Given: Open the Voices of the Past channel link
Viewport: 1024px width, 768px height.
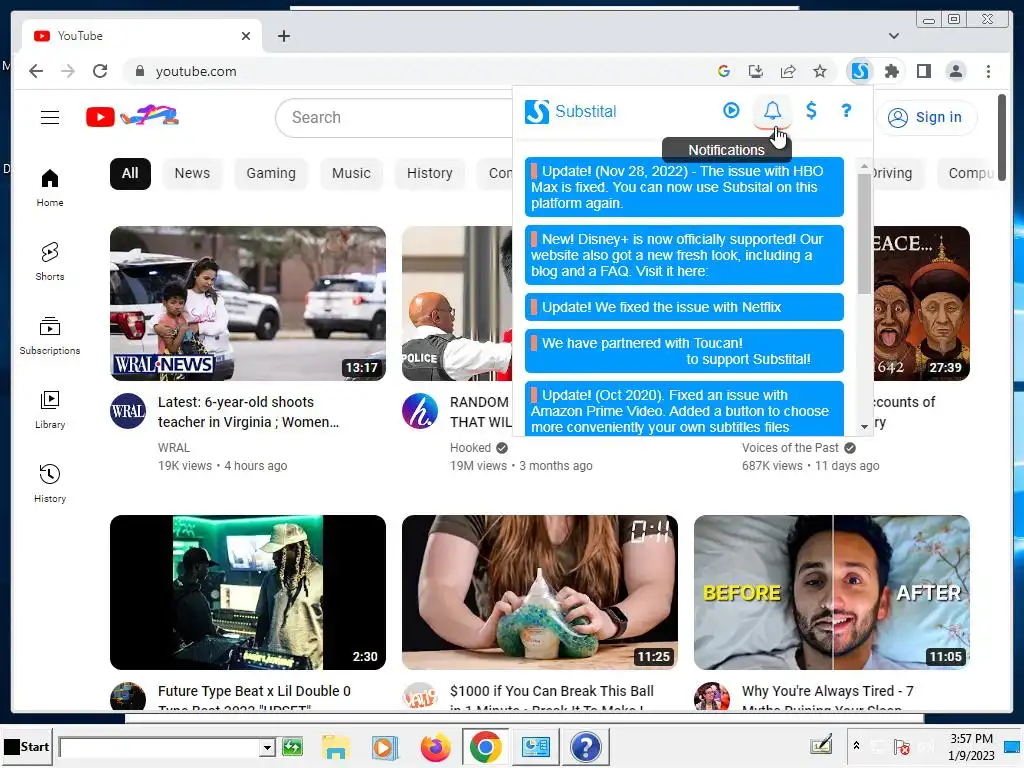Looking at the screenshot, I should click(790, 448).
